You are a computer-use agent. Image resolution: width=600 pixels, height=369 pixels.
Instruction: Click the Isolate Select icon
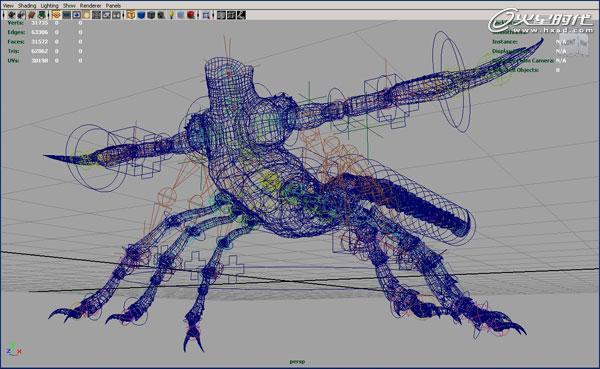pos(206,15)
